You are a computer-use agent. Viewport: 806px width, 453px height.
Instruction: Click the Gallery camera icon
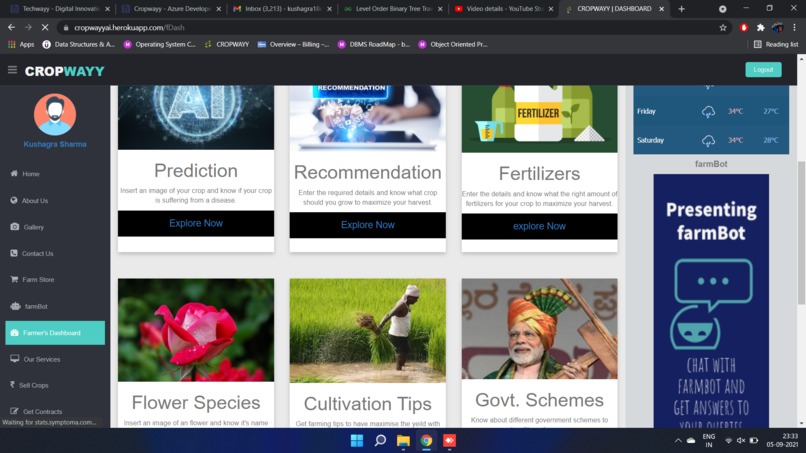[14, 226]
